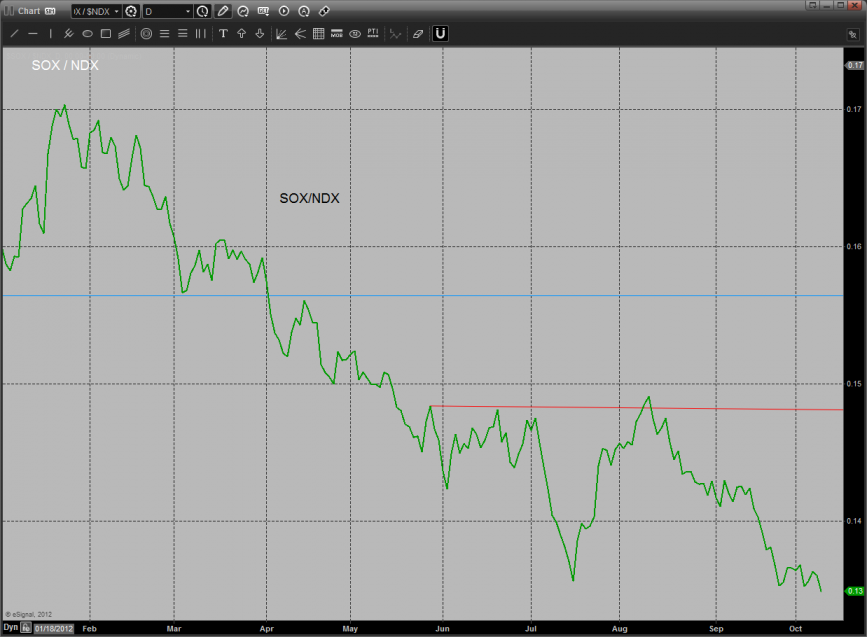Click the blue horizontal line on chart
867x637 pixels.
click(422, 296)
